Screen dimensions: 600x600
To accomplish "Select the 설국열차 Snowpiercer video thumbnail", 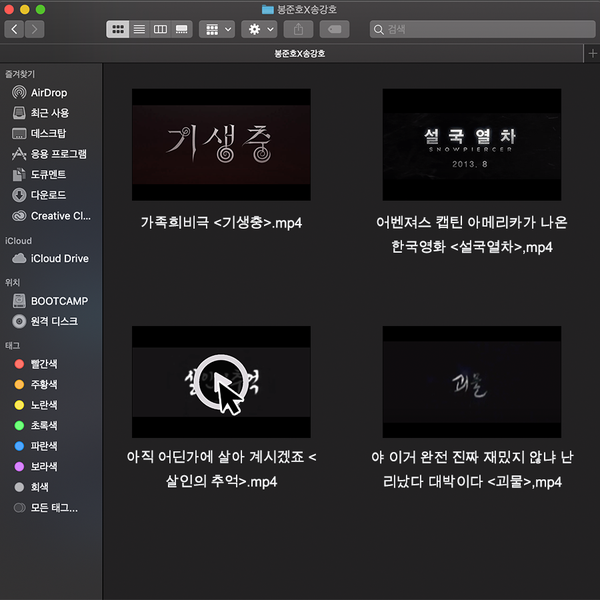I will [x=472, y=145].
